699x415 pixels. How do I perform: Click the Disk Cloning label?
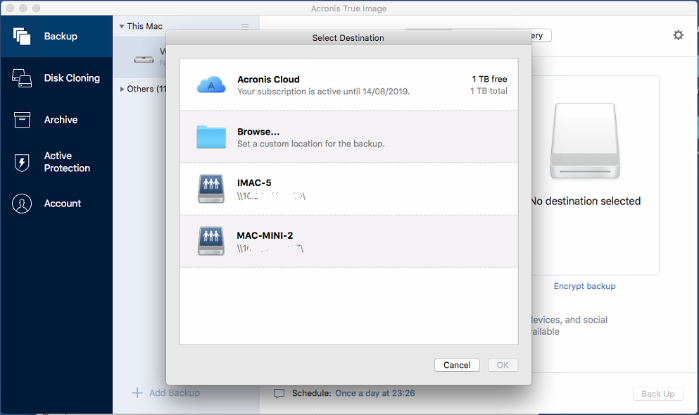point(72,78)
